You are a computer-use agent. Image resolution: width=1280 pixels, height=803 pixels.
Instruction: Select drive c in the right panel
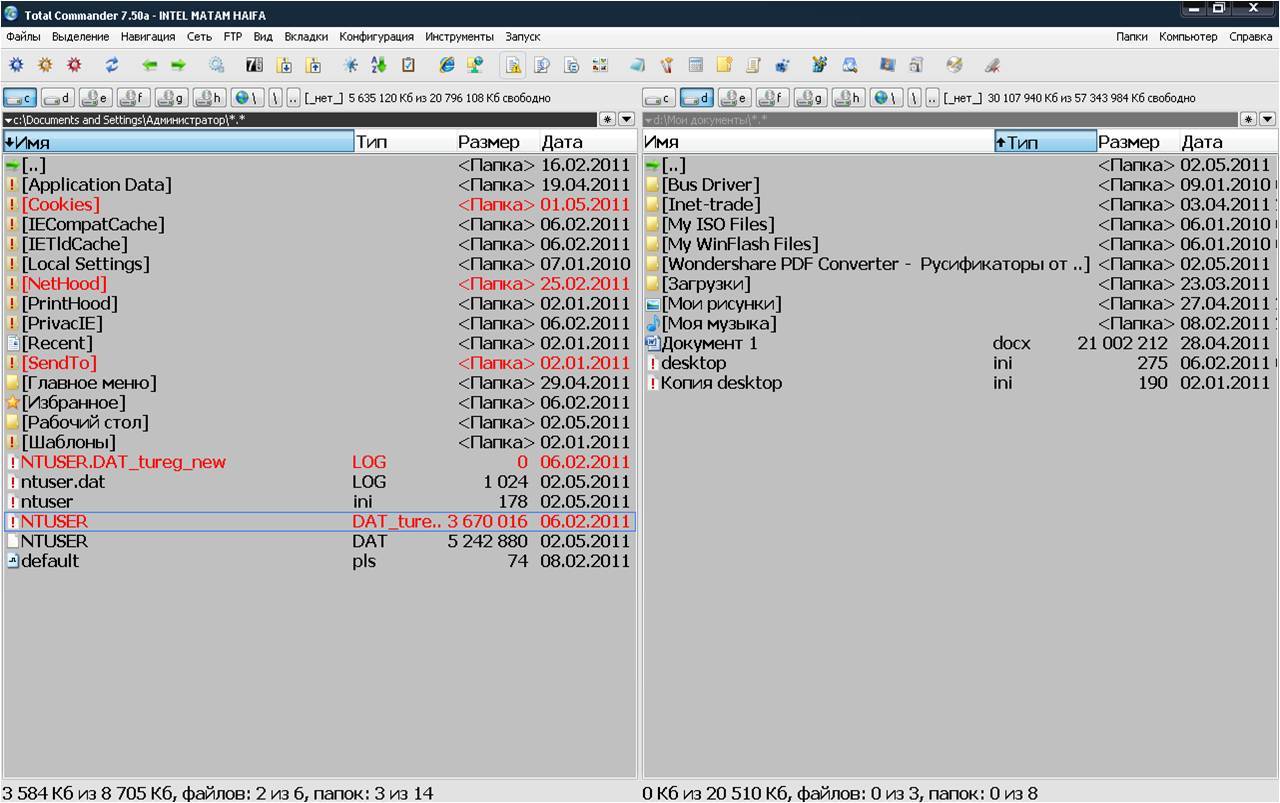tap(659, 98)
